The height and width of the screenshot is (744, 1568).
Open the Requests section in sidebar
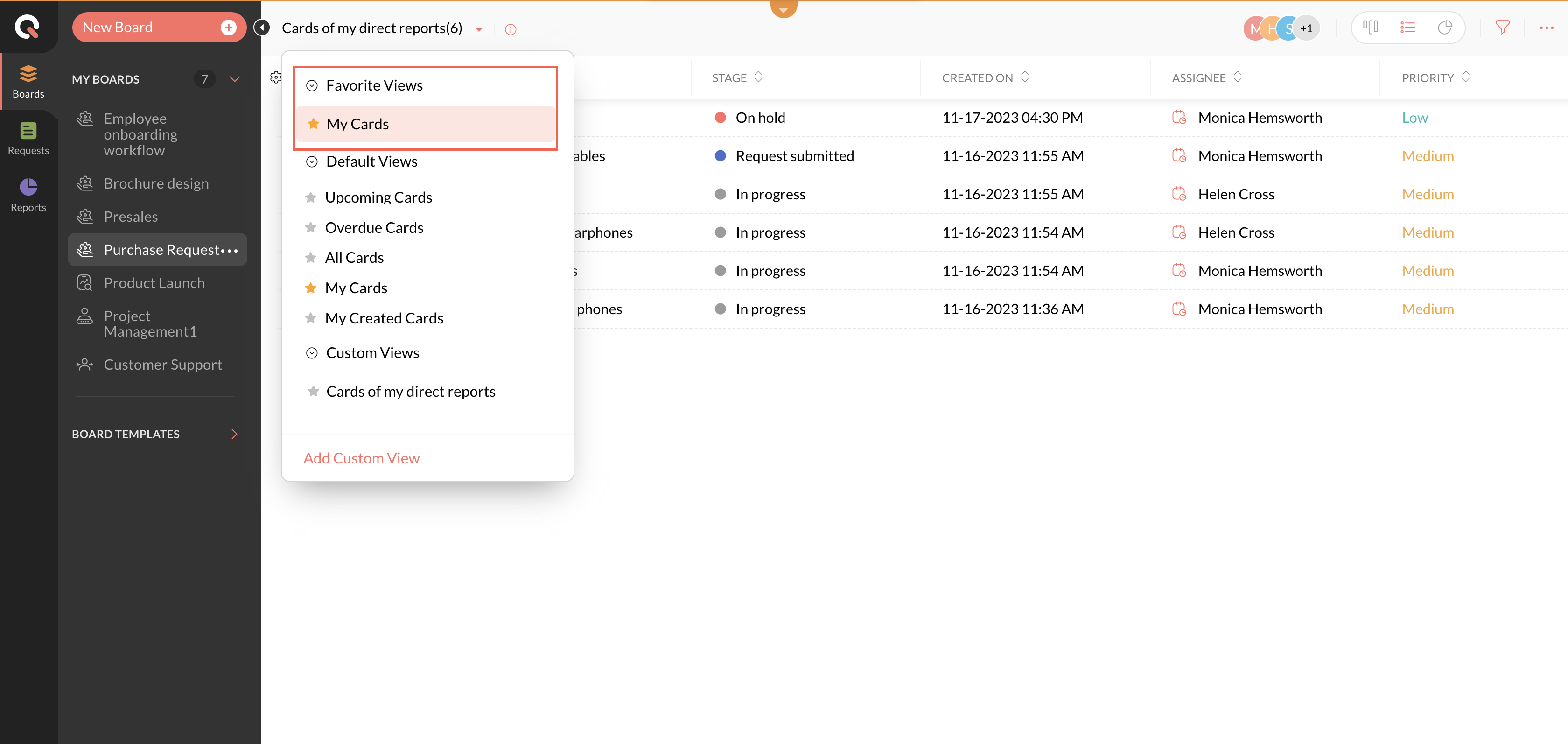[28, 138]
